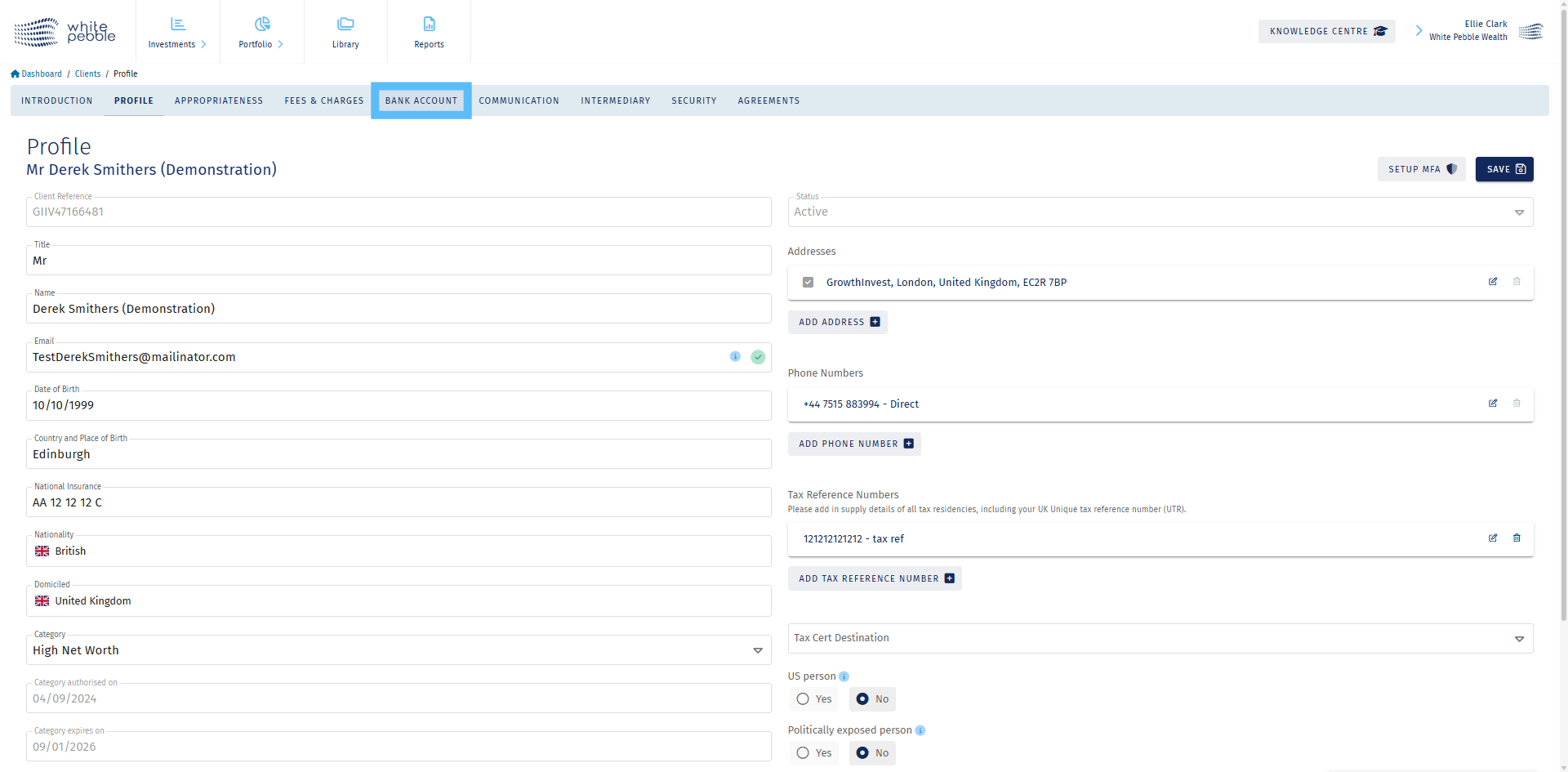Expand the Category dropdown showing High Net Worth

pyautogui.click(x=757, y=650)
